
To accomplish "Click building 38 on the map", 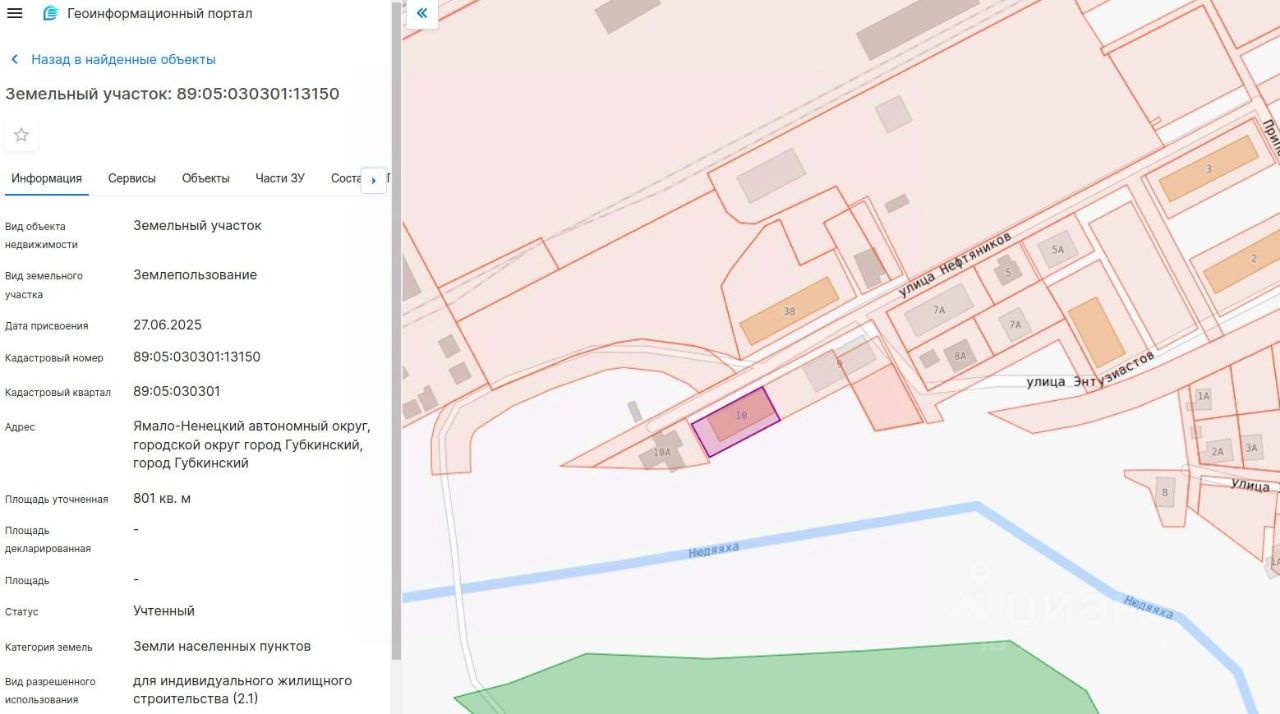I will pyautogui.click(x=789, y=311).
